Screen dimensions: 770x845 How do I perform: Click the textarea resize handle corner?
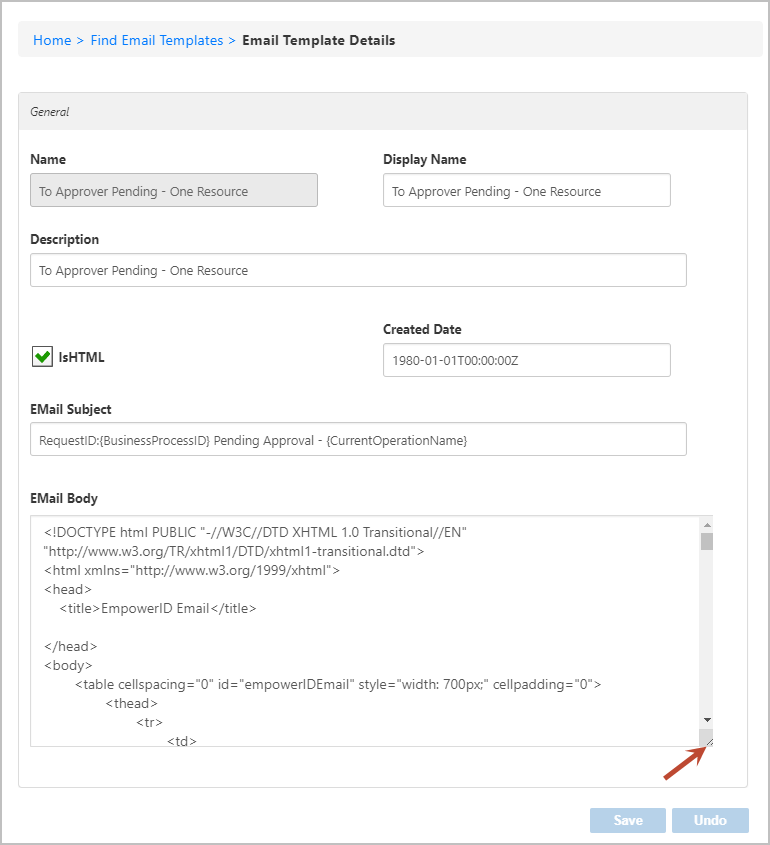click(707, 739)
